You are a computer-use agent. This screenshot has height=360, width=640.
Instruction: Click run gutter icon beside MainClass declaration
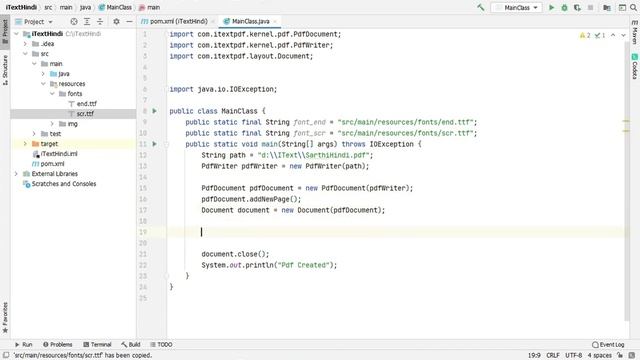[x=155, y=111]
